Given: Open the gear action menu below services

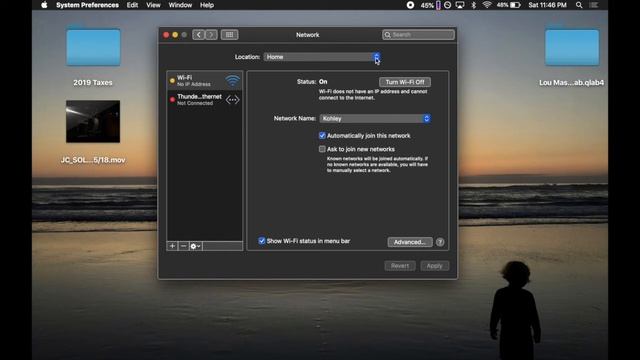Looking at the screenshot, I should point(195,246).
